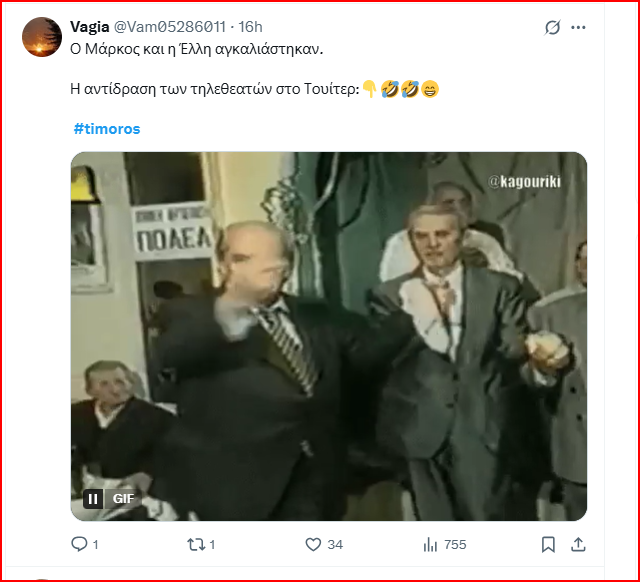Click the share post upload icon

coord(577,544)
